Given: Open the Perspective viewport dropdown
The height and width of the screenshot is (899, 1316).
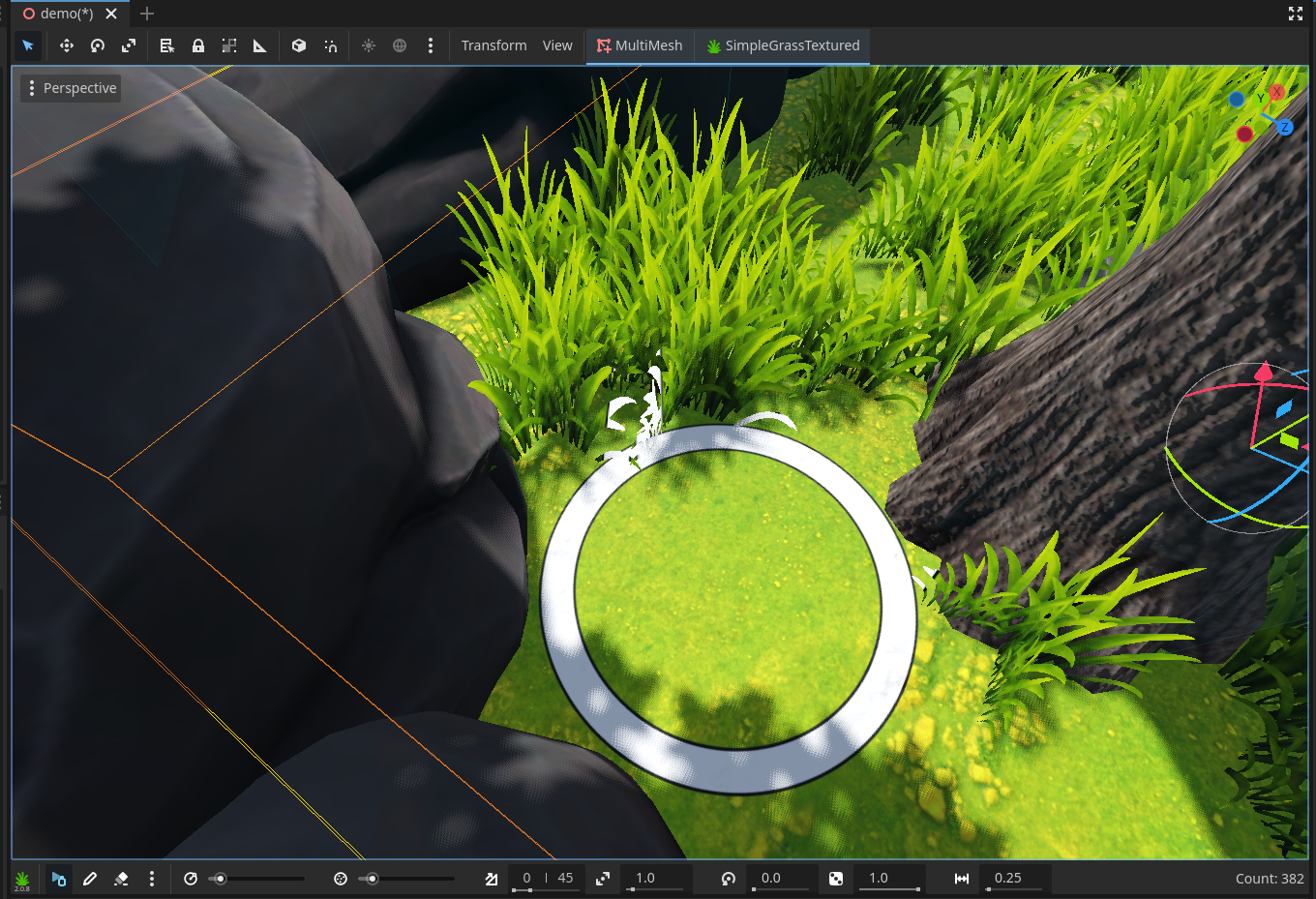Looking at the screenshot, I should click(70, 88).
